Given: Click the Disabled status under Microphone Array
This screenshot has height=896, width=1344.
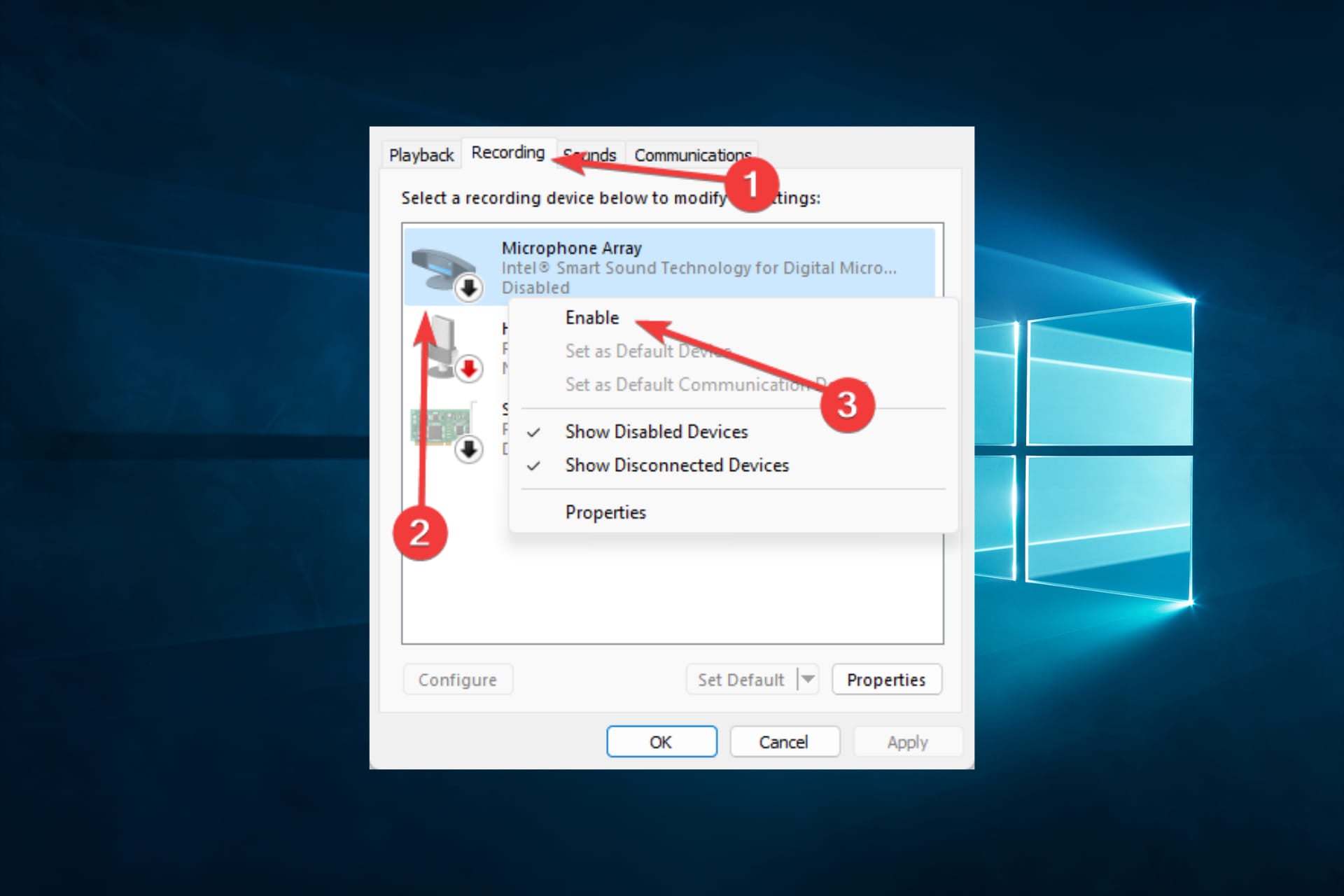Looking at the screenshot, I should pyautogui.click(x=535, y=288).
